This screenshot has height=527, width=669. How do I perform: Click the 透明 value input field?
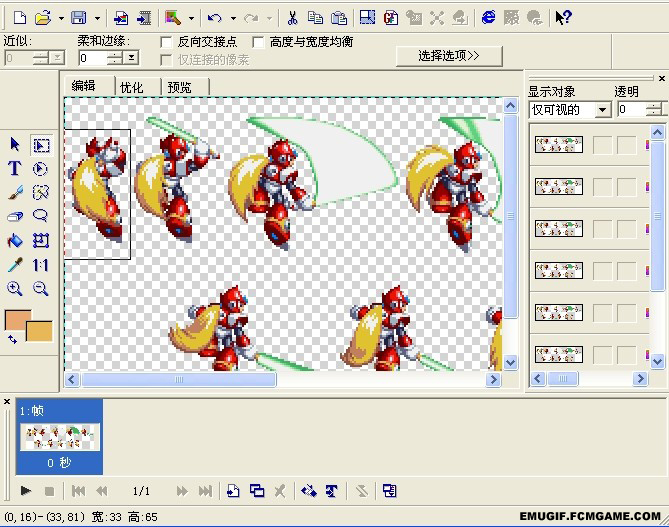click(x=631, y=110)
